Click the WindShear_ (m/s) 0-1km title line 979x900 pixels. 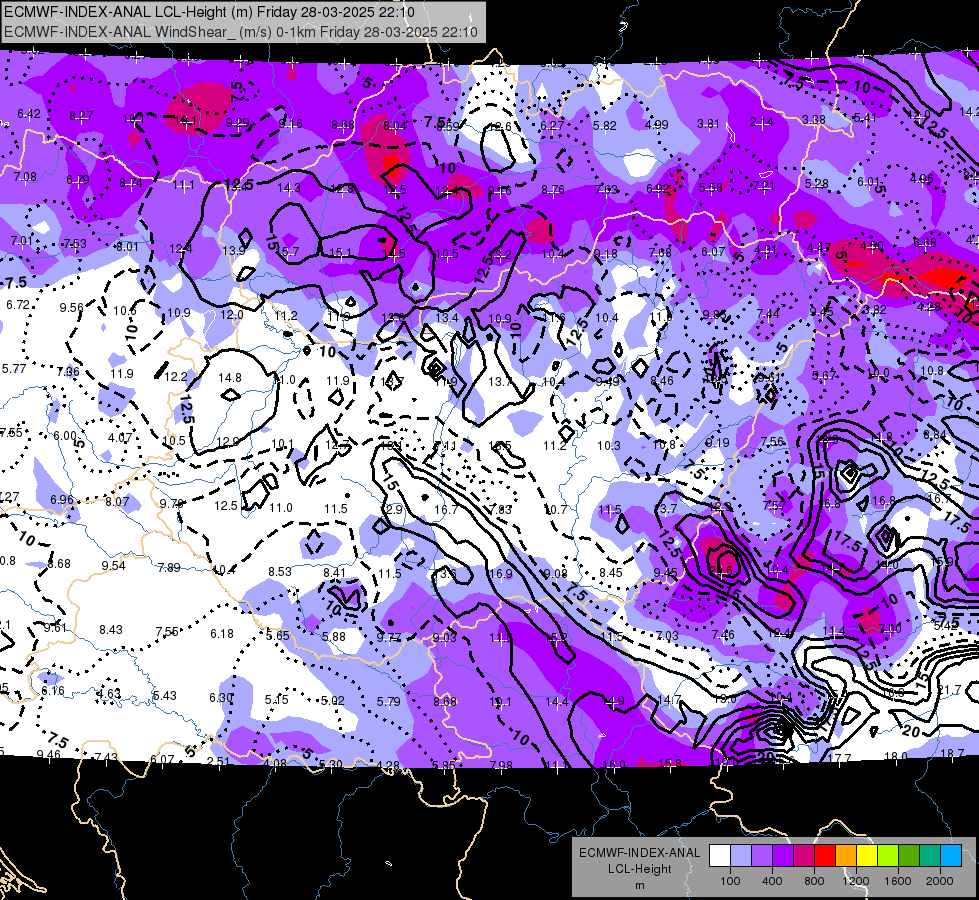coord(241,31)
